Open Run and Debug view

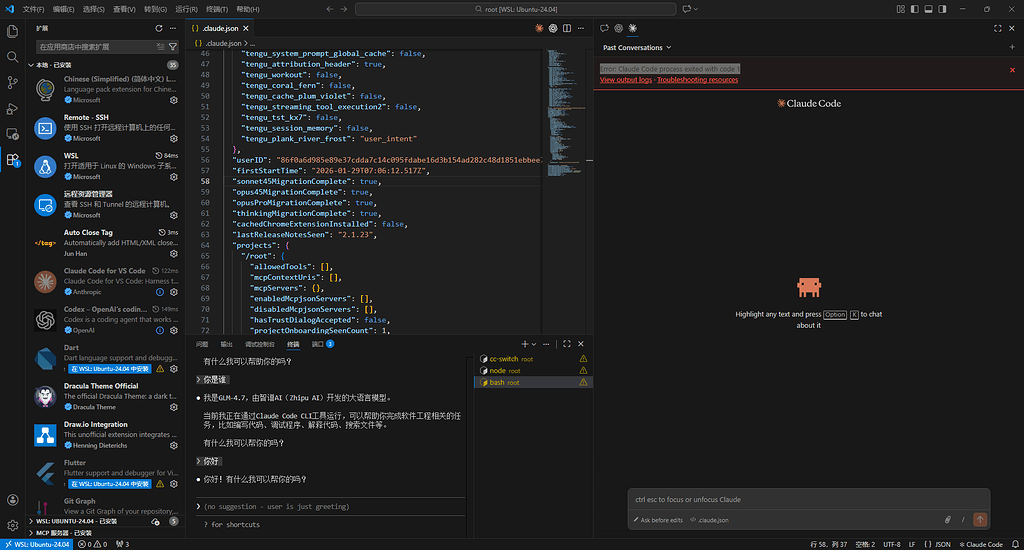(x=12, y=108)
